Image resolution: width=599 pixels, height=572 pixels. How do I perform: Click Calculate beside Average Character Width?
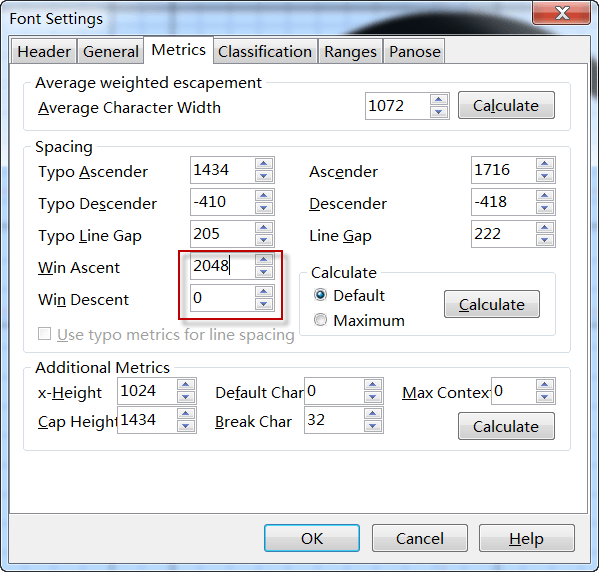tap(506, 105)
